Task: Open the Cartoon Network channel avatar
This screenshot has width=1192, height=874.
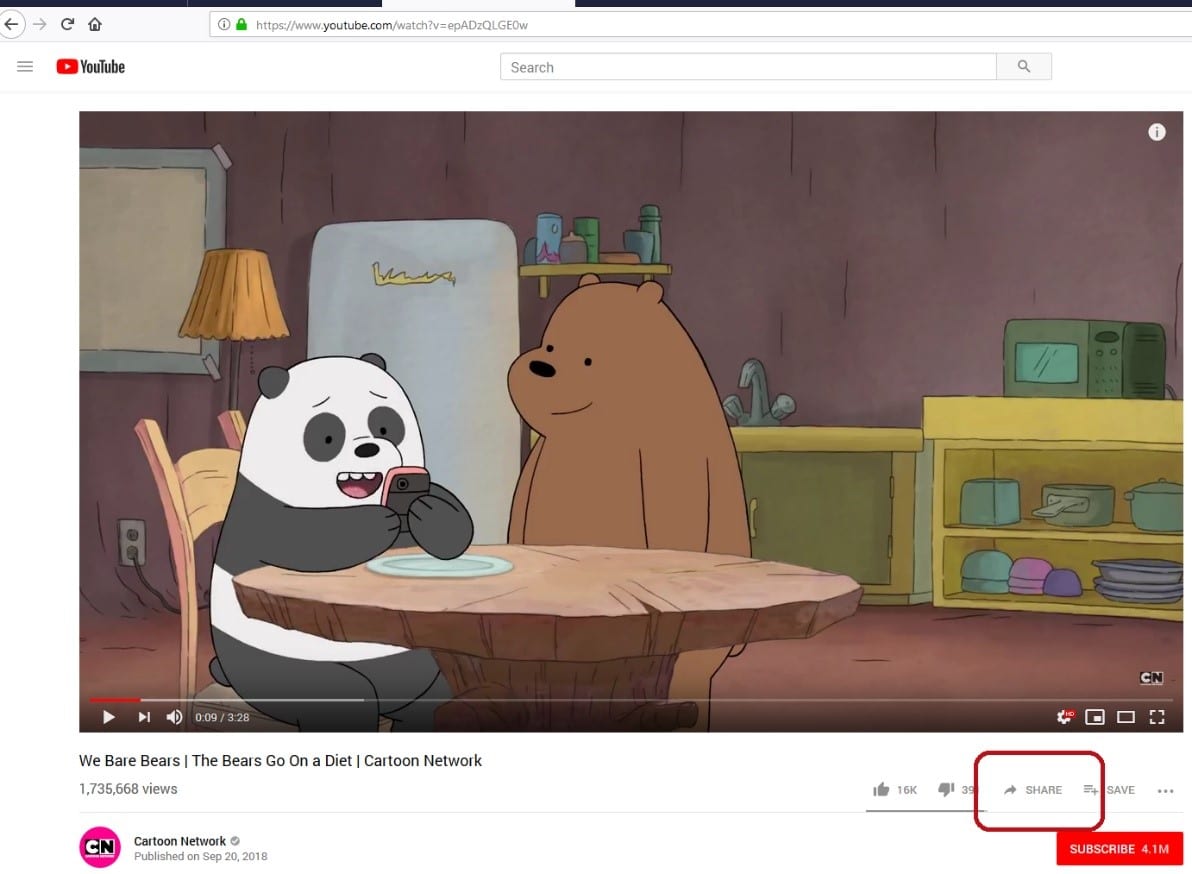Action: (x=100, y=847)
